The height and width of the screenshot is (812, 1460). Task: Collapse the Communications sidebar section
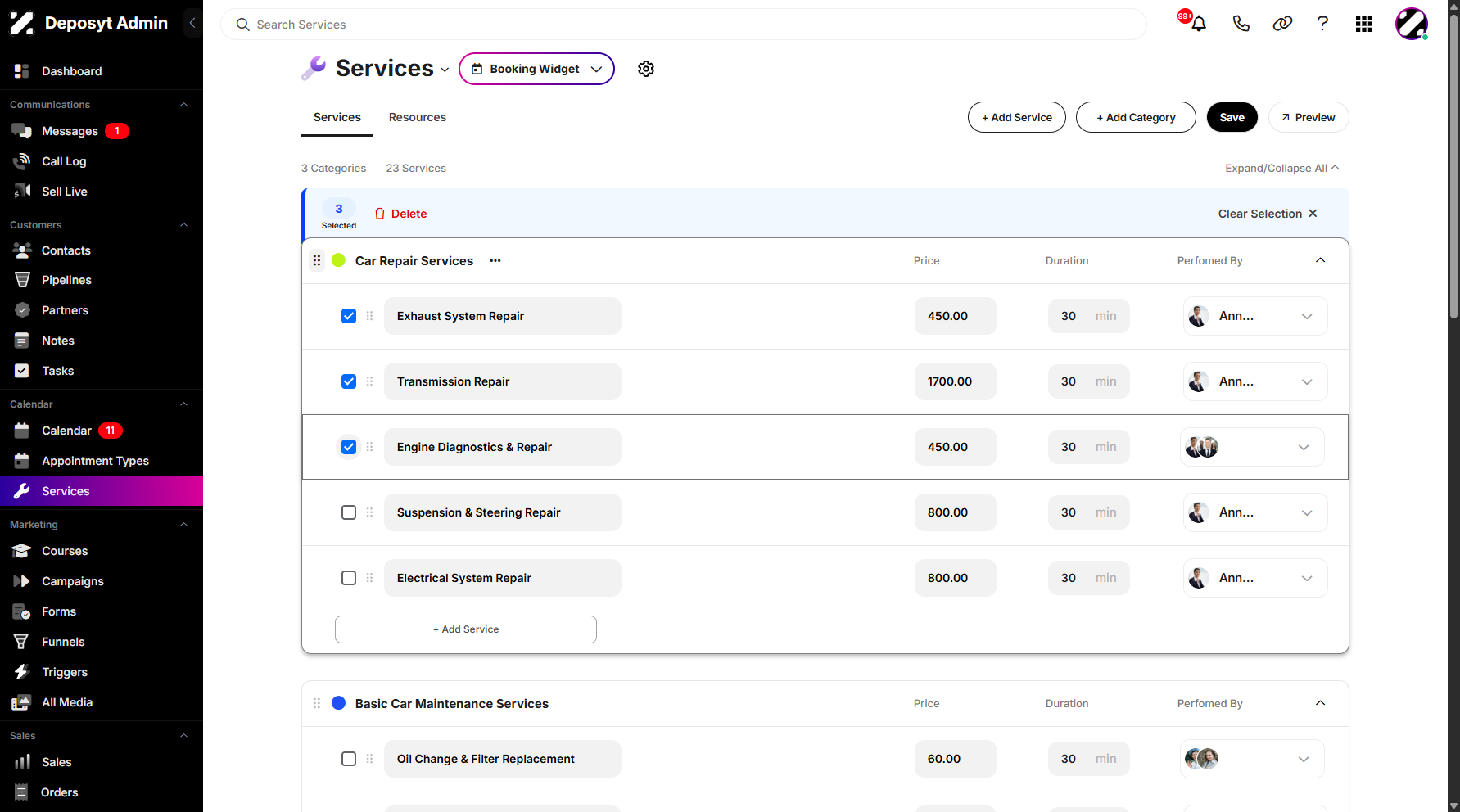(x=183, y=105)
